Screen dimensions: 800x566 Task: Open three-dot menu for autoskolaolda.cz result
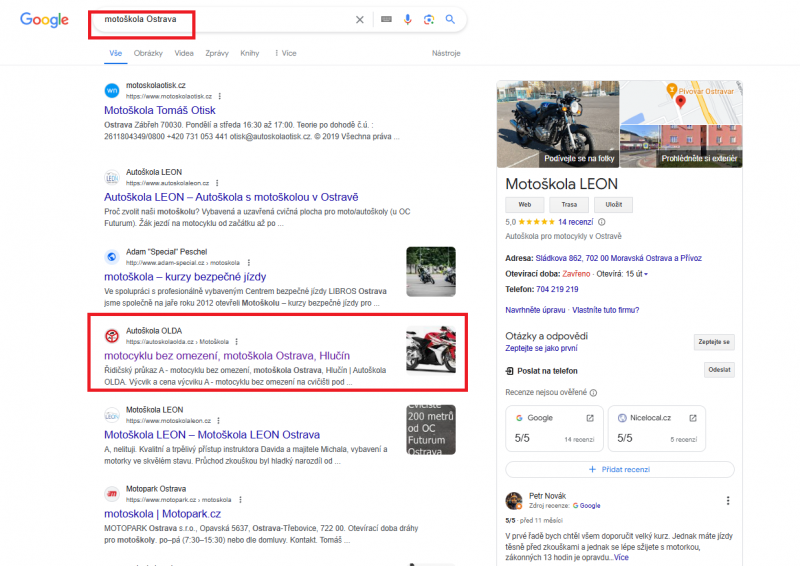tap(236, 341)
